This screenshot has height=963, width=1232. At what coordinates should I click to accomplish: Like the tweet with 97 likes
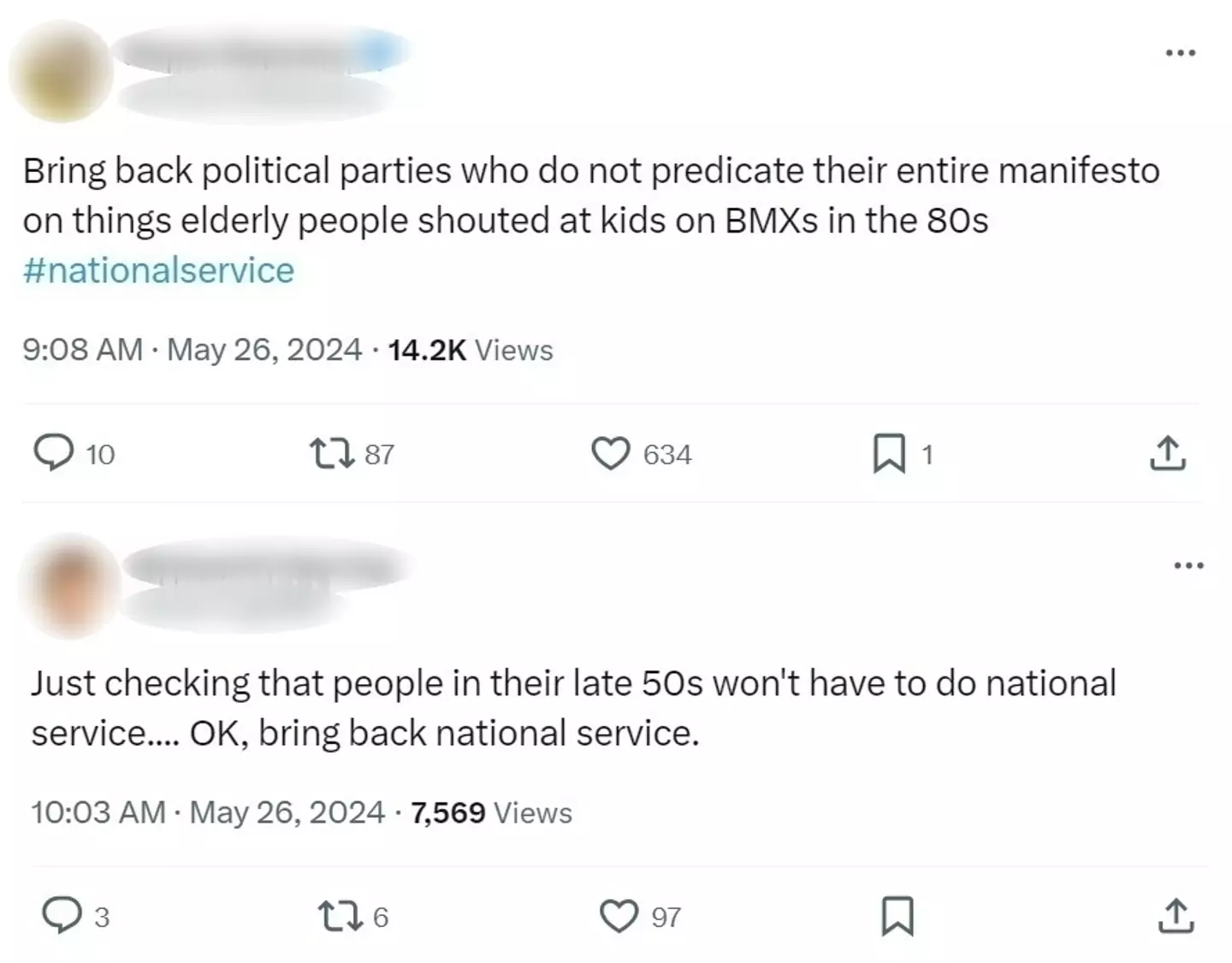619,915
